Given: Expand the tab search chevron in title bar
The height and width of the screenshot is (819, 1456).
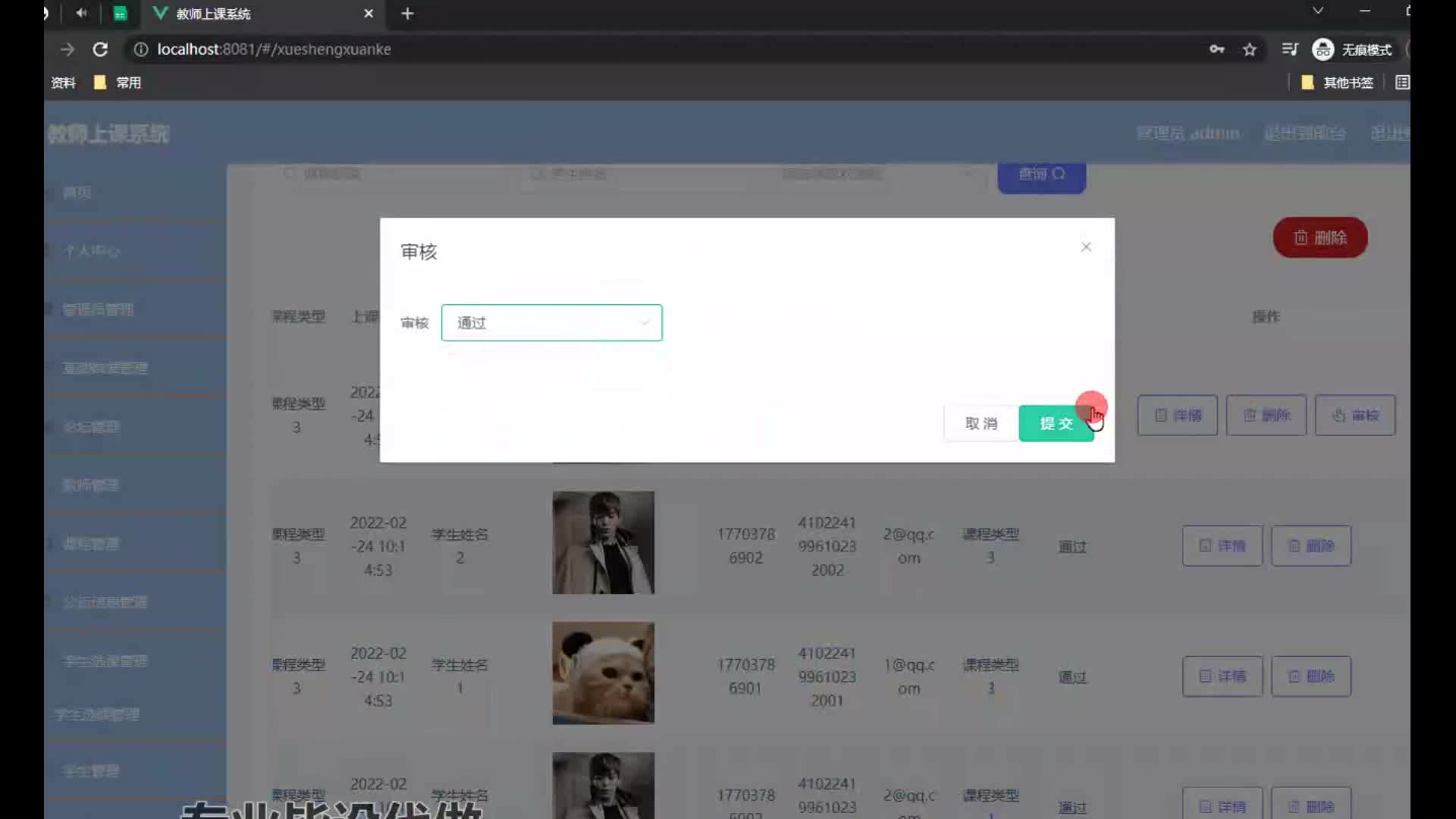Looking at the screenshot, I should [x=1318, y=11].
